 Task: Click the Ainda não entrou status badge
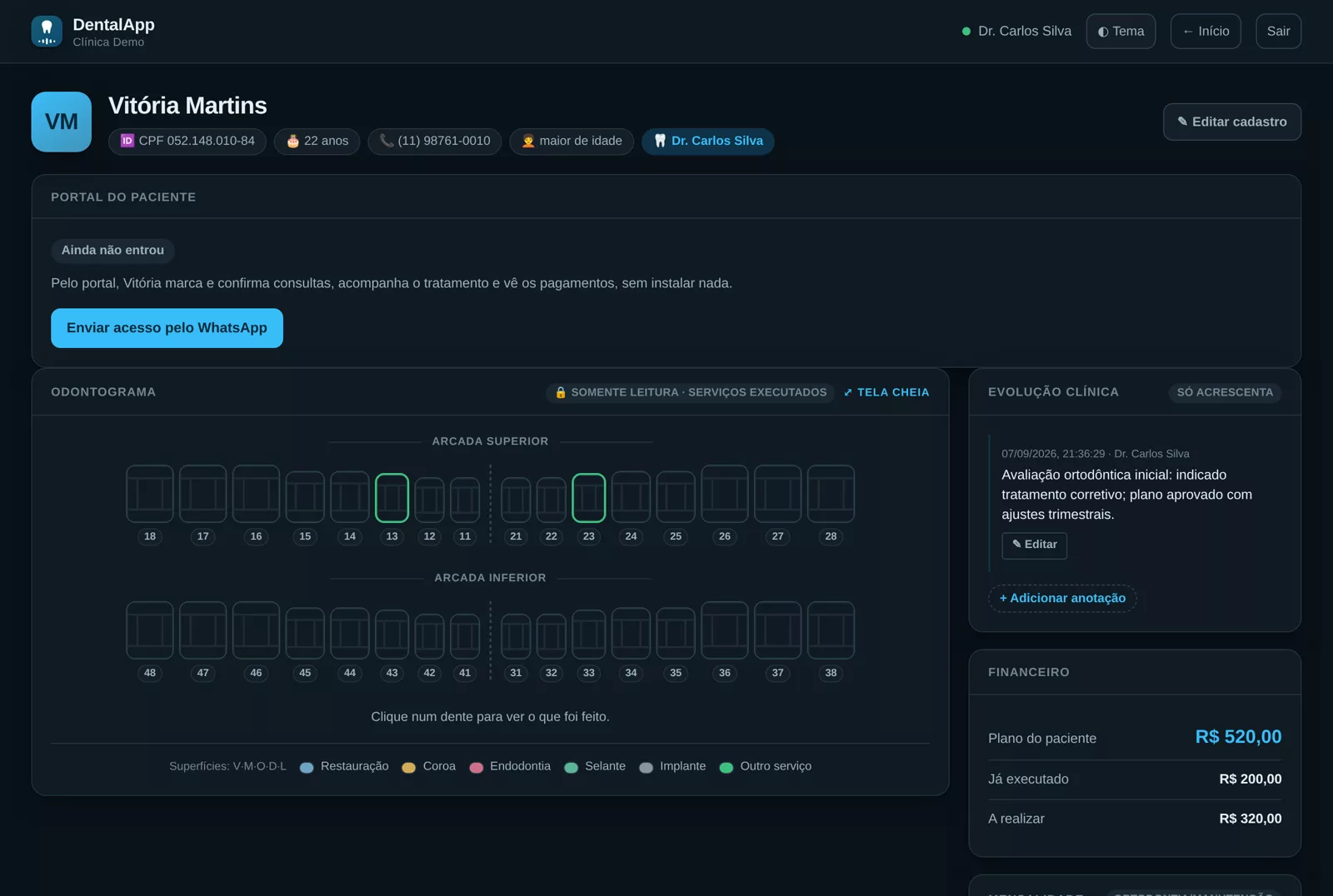(x=112, y=250)
